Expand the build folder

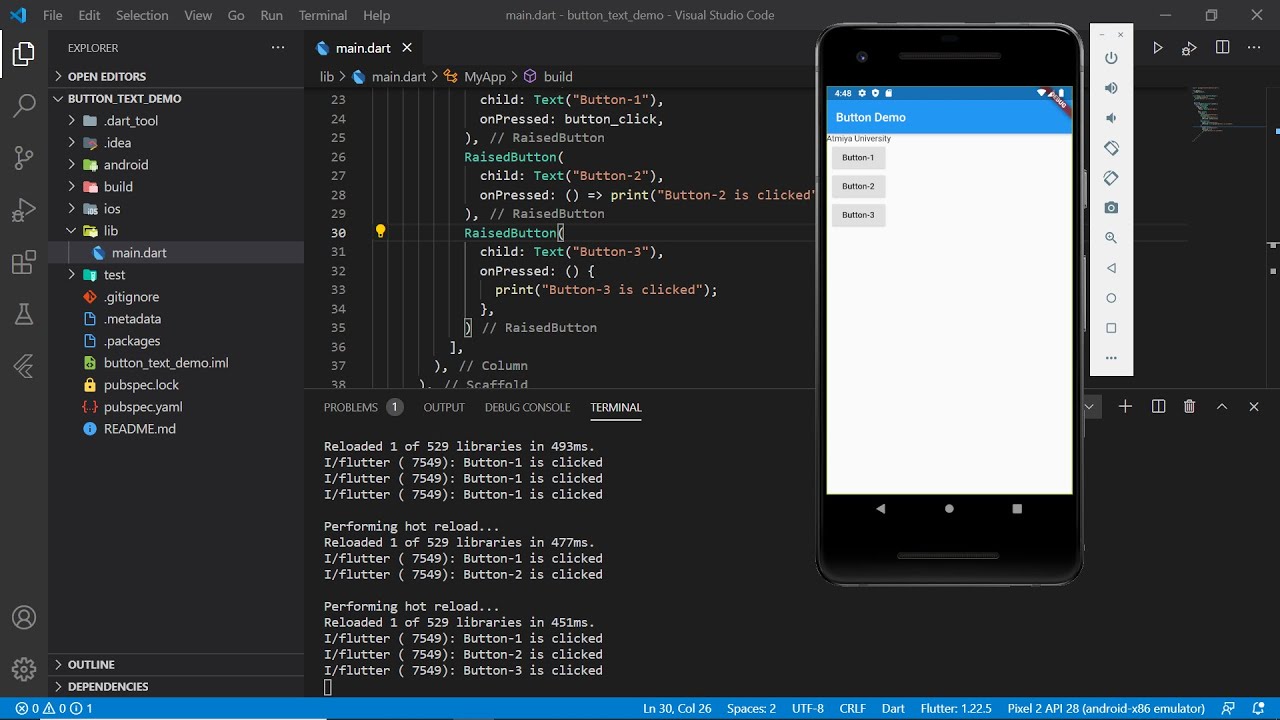click(x=176, y=186)
